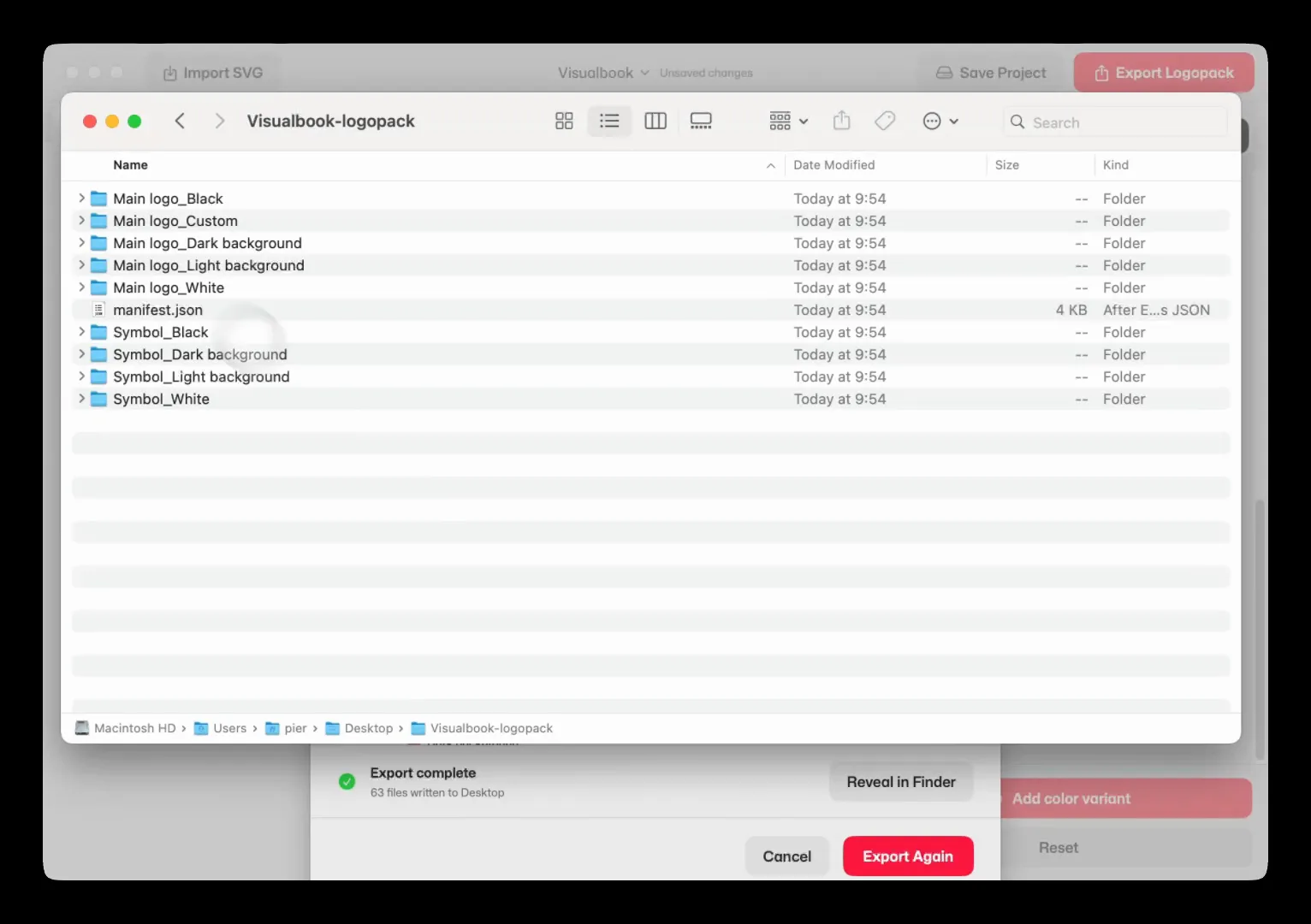
Task: Switch Finder to icon grid view
Action: (564, 121)
